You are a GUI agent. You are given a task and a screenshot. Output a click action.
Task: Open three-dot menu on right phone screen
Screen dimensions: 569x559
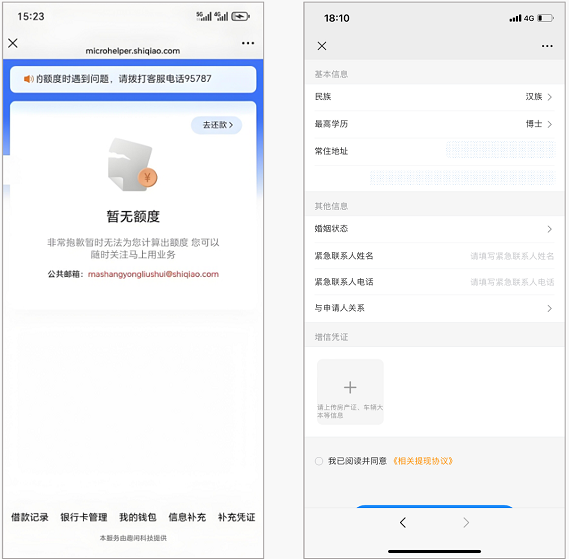547,46
